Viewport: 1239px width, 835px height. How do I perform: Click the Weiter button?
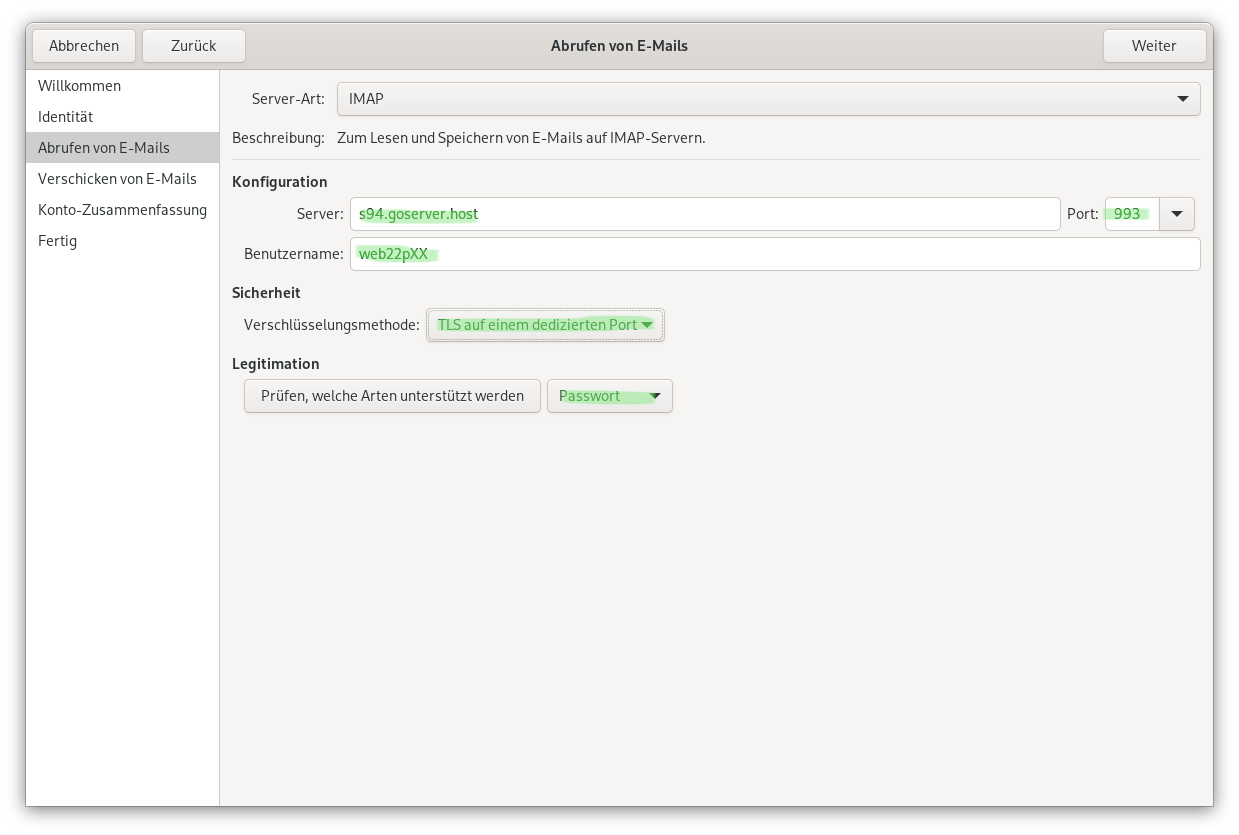[1153, 46]
